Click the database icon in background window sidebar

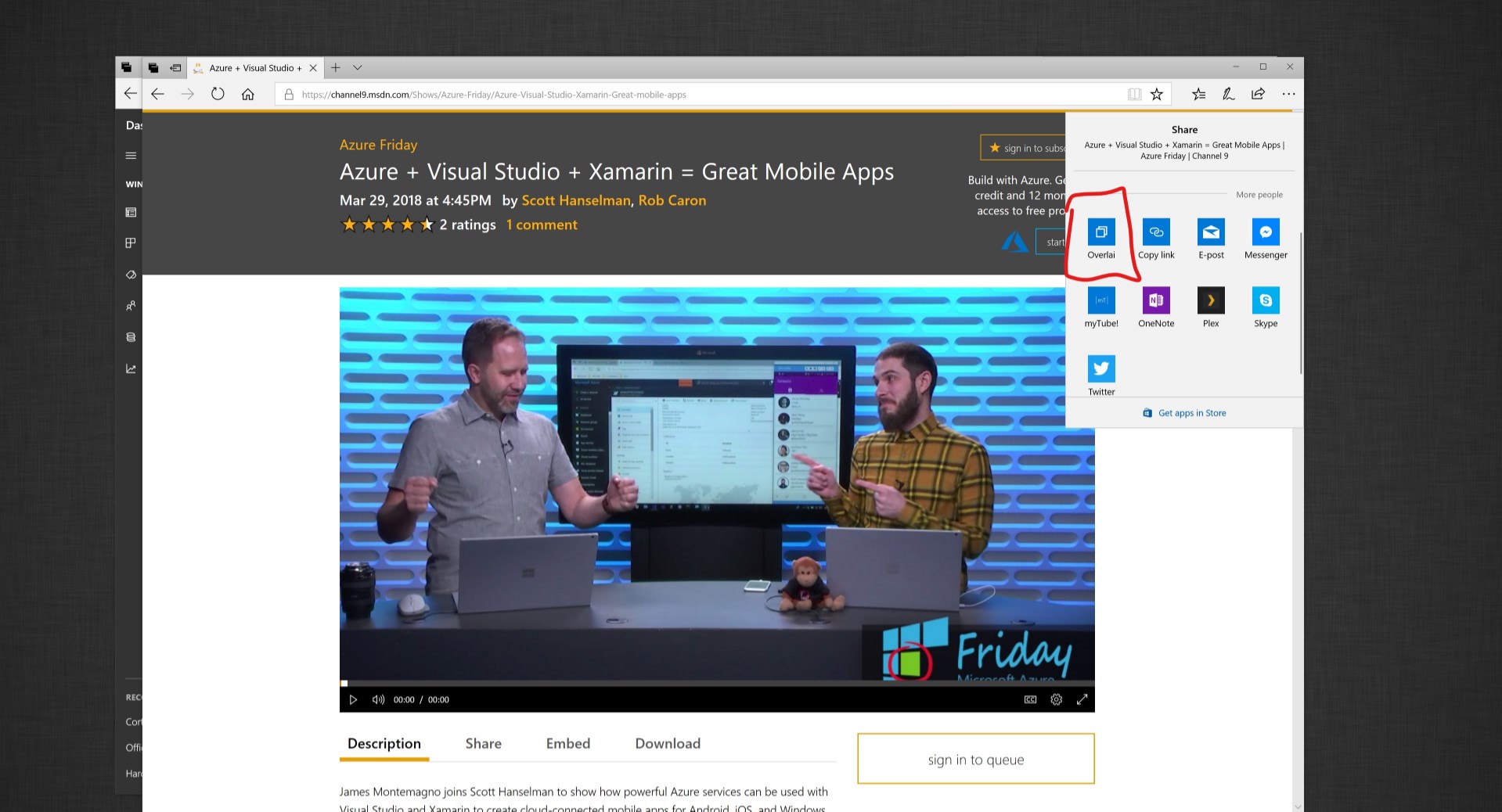click(131, 337)
